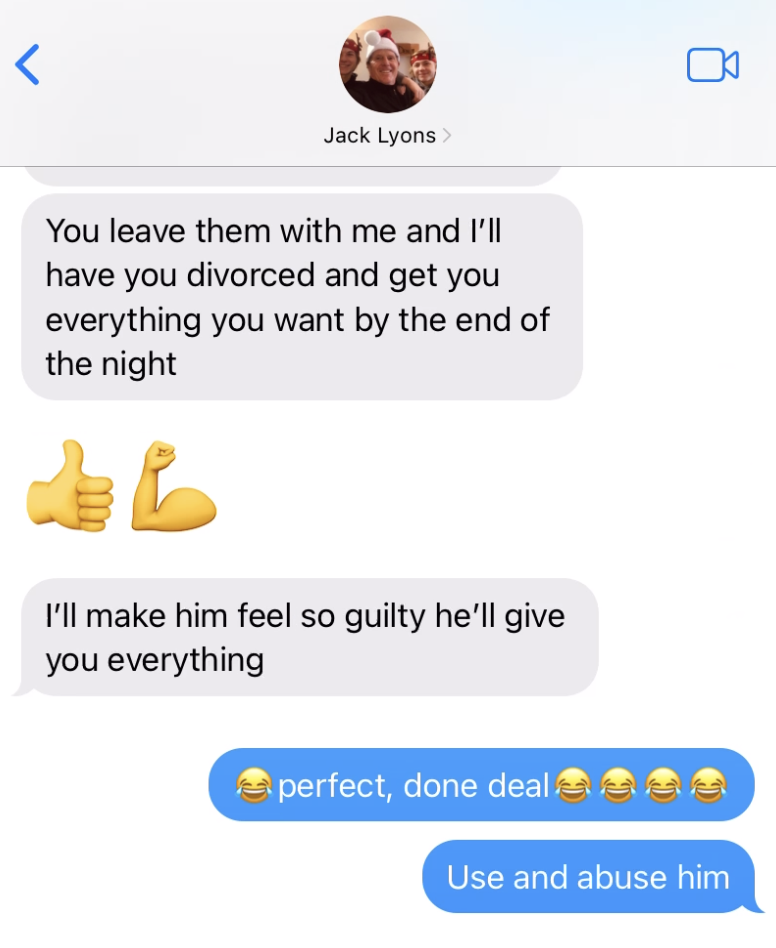Screen dimensions: 776x948
Task: Tap the Jack Lyons name label
Action: 380,135
